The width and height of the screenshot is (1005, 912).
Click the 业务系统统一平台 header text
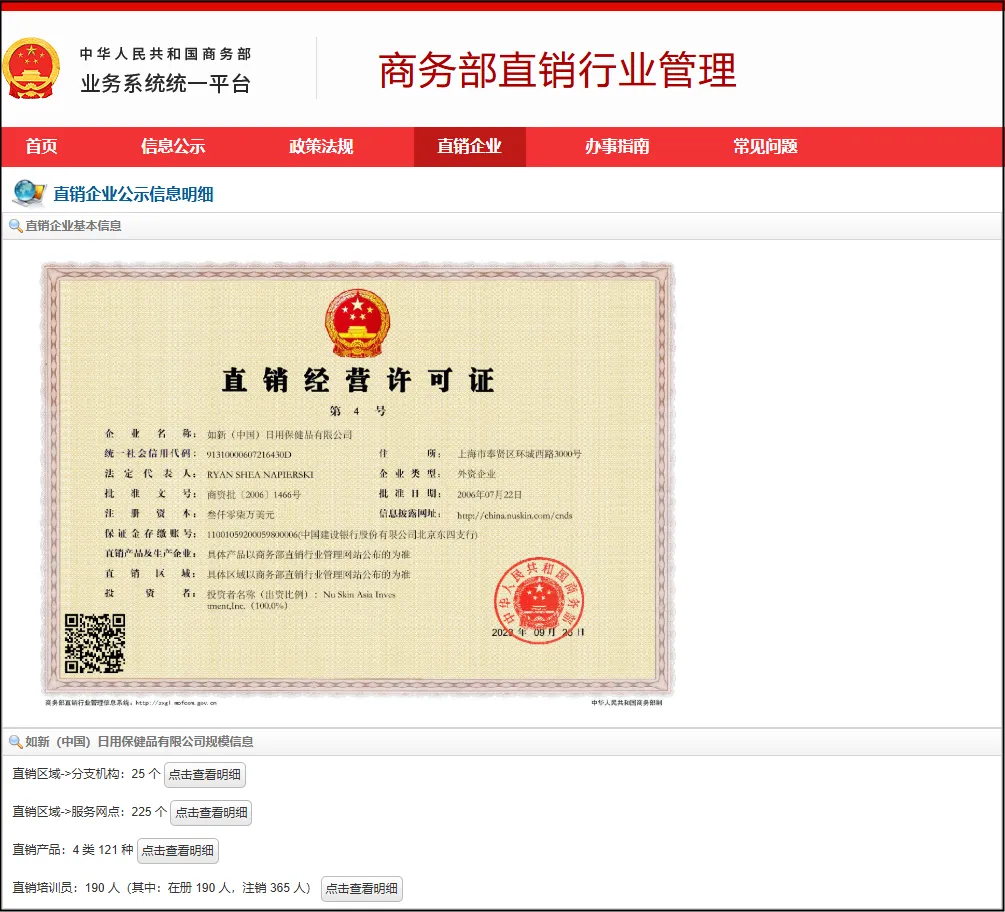coord(165,83)
